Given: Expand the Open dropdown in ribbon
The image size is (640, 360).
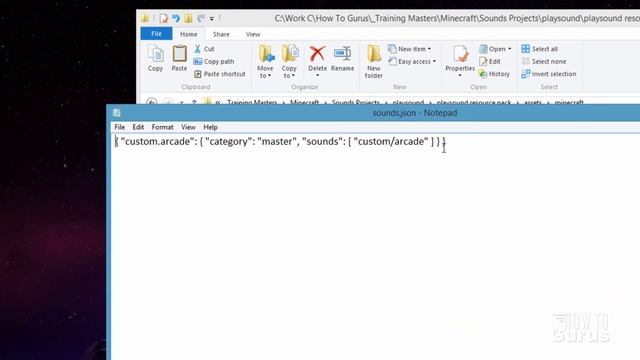Looking at the screenshot, I should [495, 49].
